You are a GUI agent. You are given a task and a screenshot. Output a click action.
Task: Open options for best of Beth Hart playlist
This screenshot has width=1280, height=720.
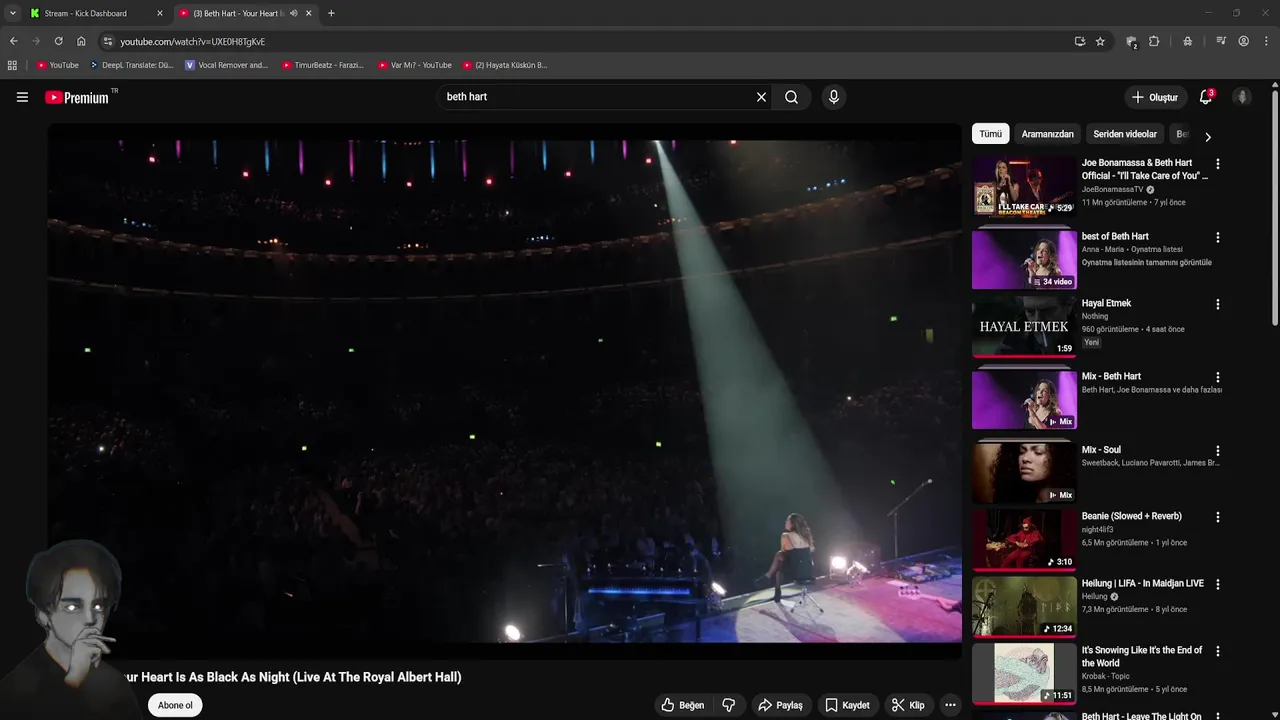pos(1217,238)
